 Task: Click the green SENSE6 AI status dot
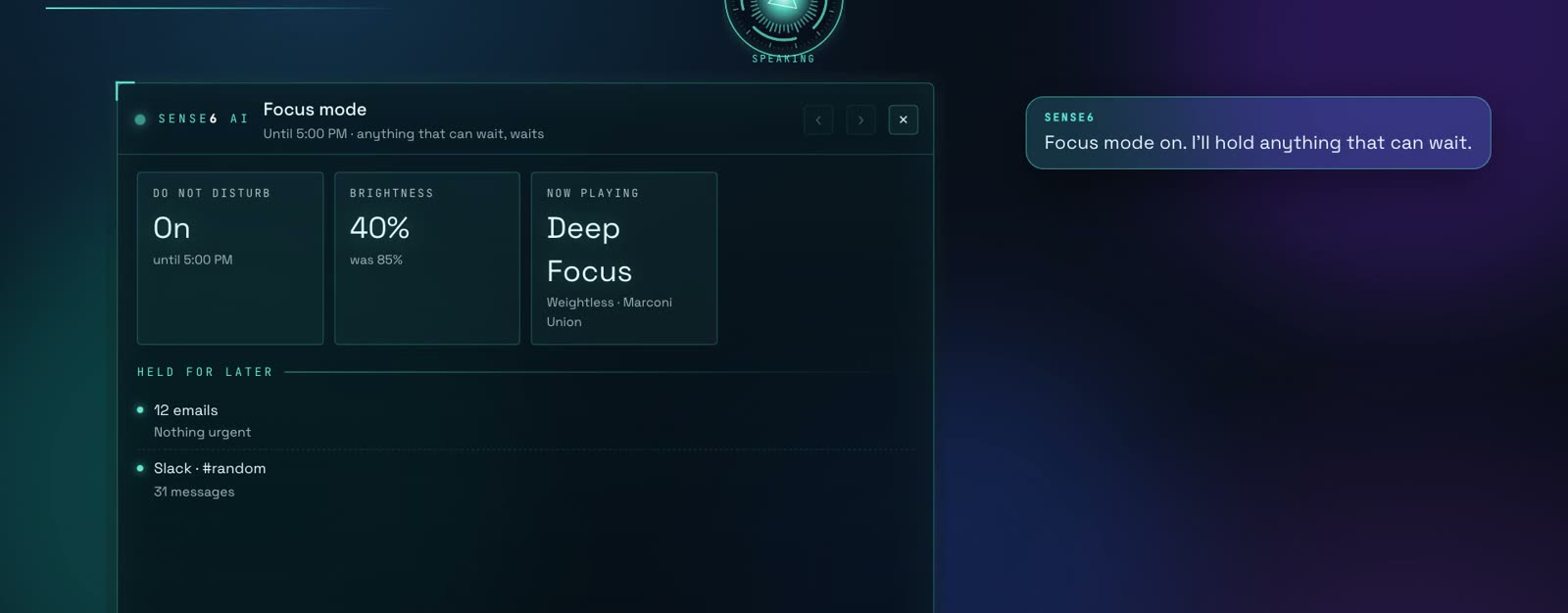[x=140, y=119]
